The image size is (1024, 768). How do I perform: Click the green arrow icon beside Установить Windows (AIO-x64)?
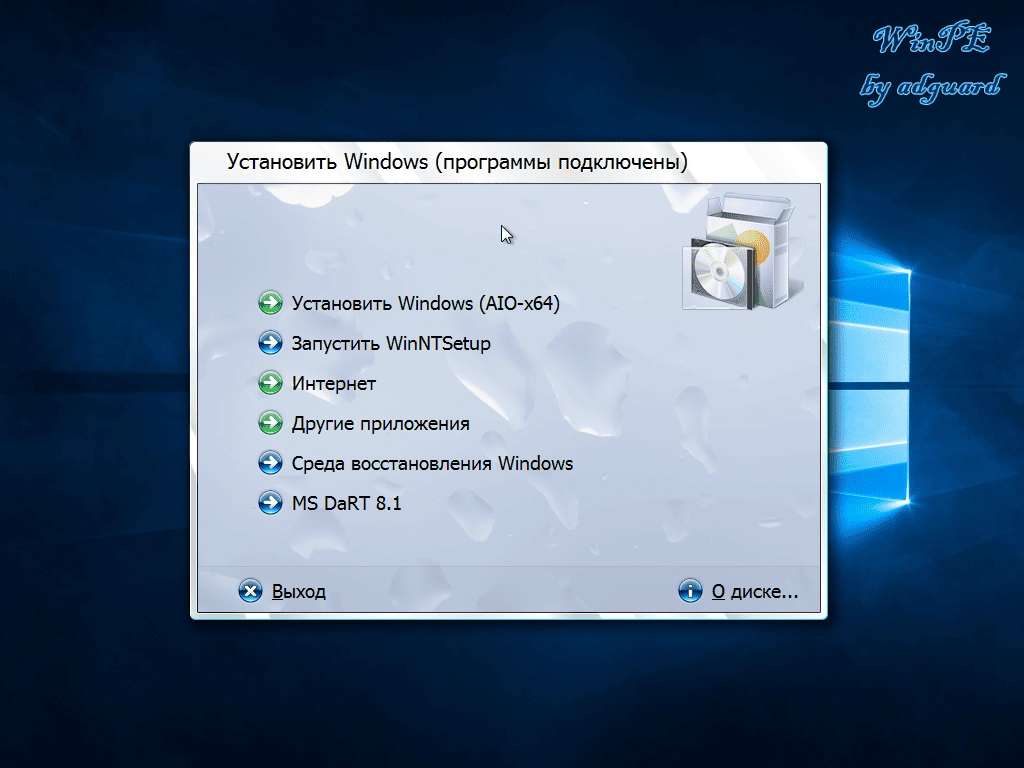tap(270, 303)
